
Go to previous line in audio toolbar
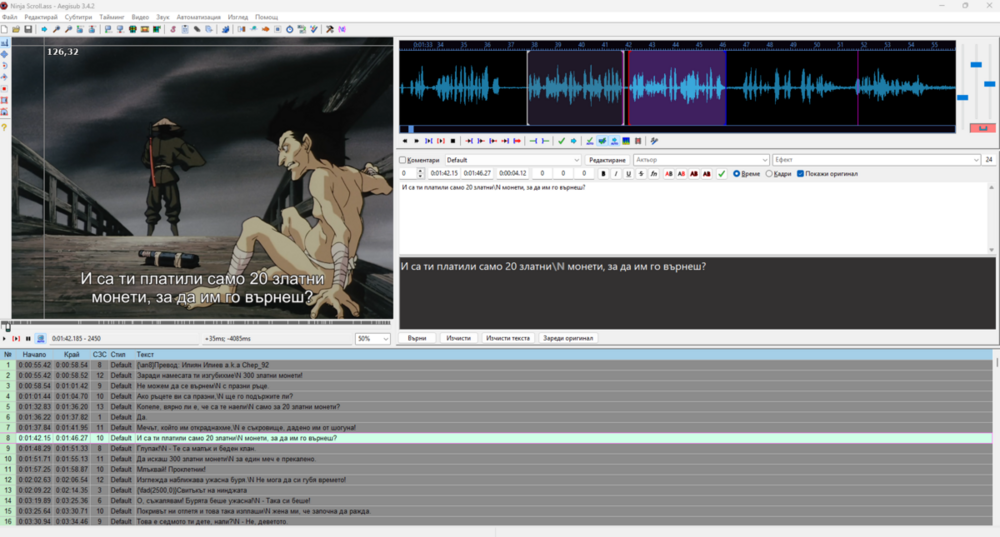[x=405, y=141]
